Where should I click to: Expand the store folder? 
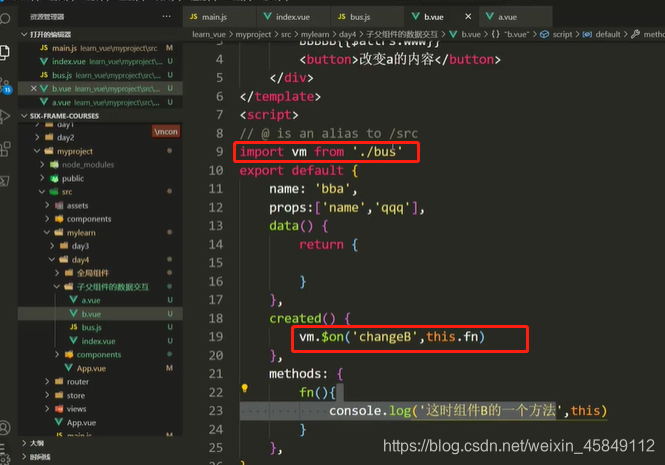[48, 395]
